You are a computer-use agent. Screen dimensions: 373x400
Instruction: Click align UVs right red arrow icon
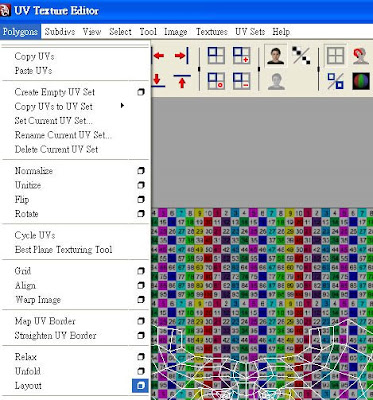point(182,55)
